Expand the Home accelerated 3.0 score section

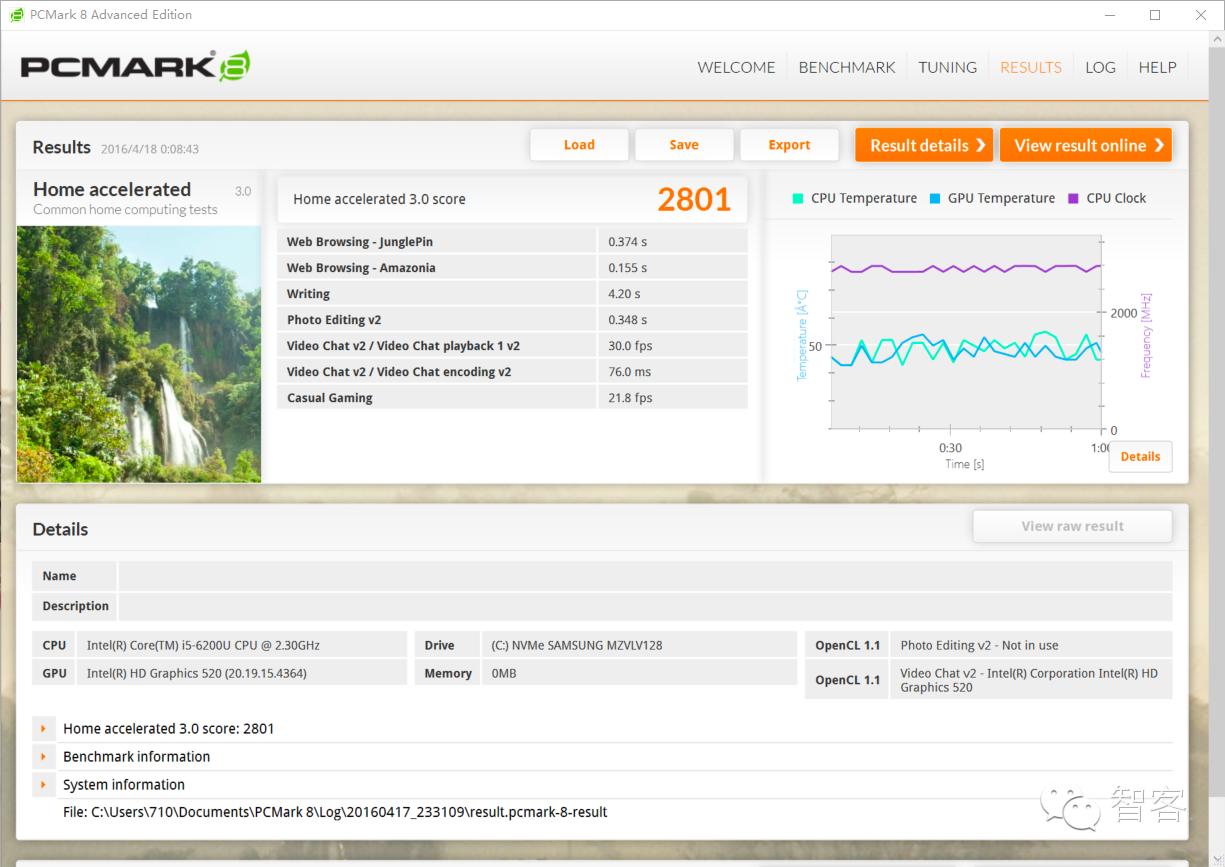pos(43,729)
